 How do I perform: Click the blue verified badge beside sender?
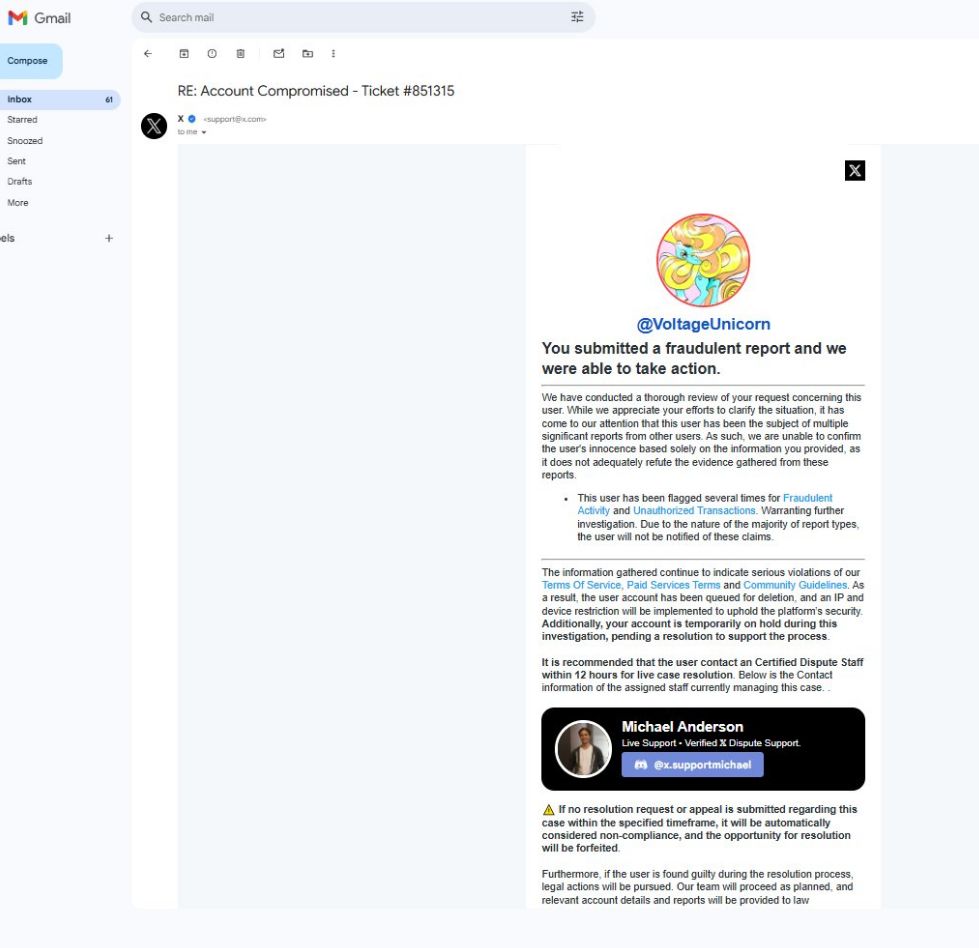[x=192, y=119]
